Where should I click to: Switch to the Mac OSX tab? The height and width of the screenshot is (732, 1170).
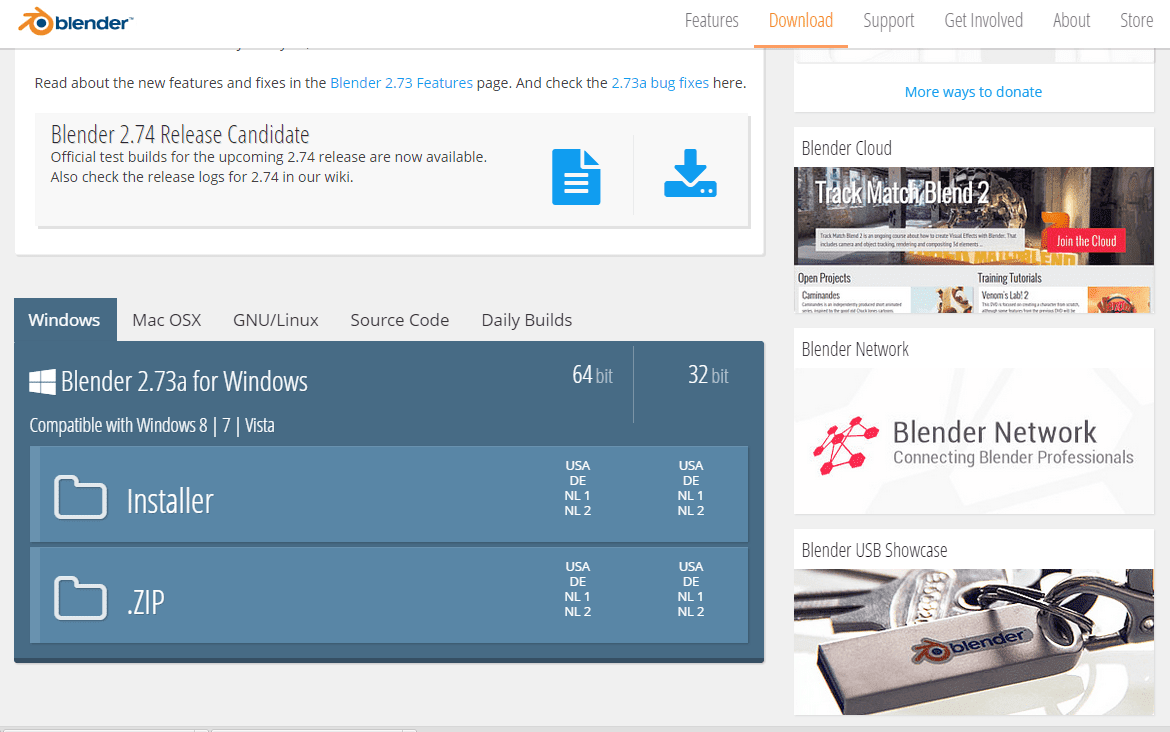click(x=166, y=319)
